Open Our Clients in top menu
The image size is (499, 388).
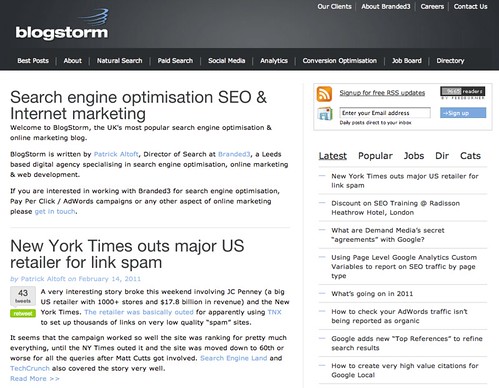coord(334,7)
